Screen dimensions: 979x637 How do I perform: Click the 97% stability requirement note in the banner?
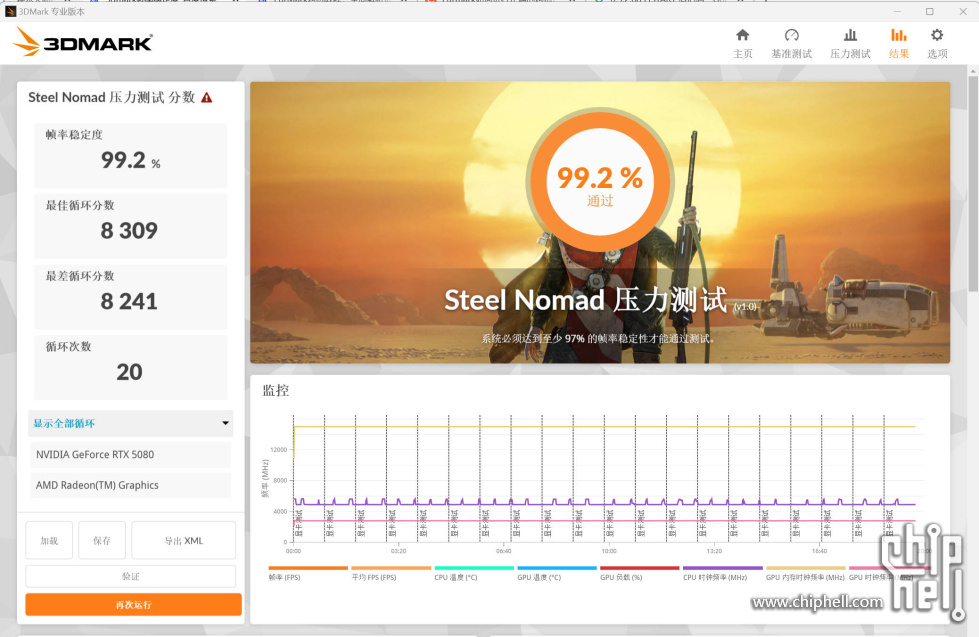(x=598, y=338)
